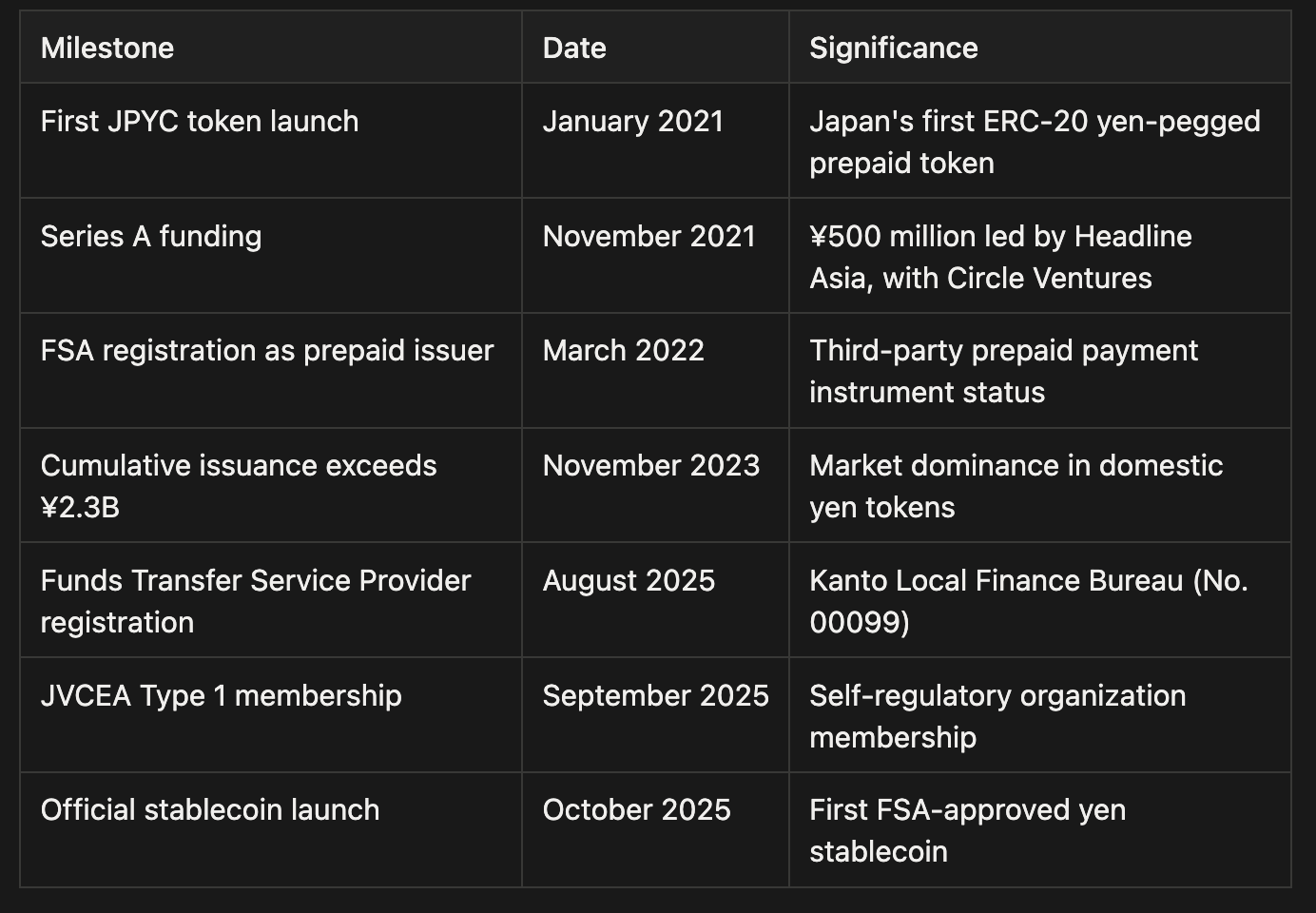Viewport: 1316px width, 913px height.
Task: Click the Milestone column header
Action: 107,49
